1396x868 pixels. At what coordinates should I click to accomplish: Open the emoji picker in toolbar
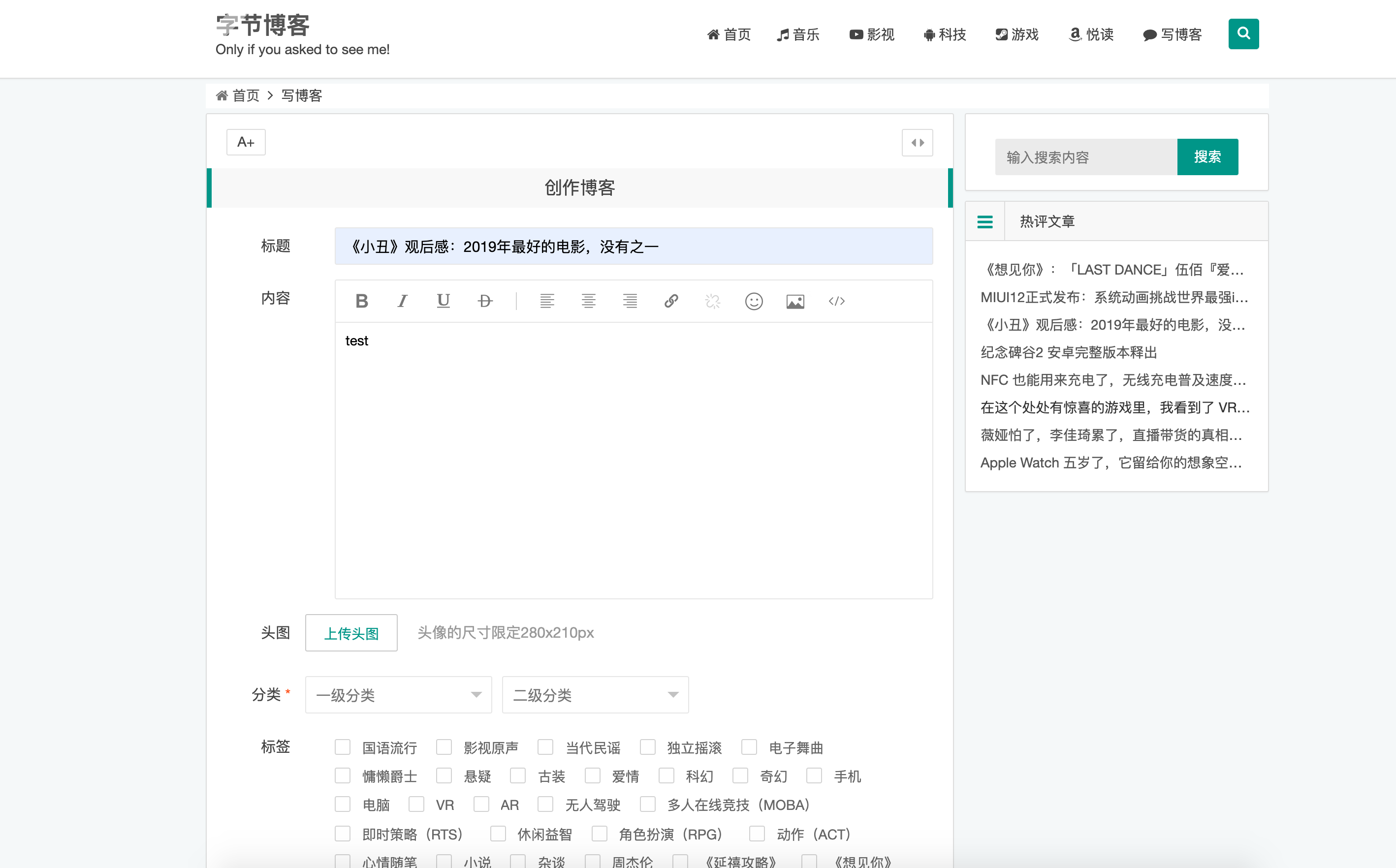[754, 301]
